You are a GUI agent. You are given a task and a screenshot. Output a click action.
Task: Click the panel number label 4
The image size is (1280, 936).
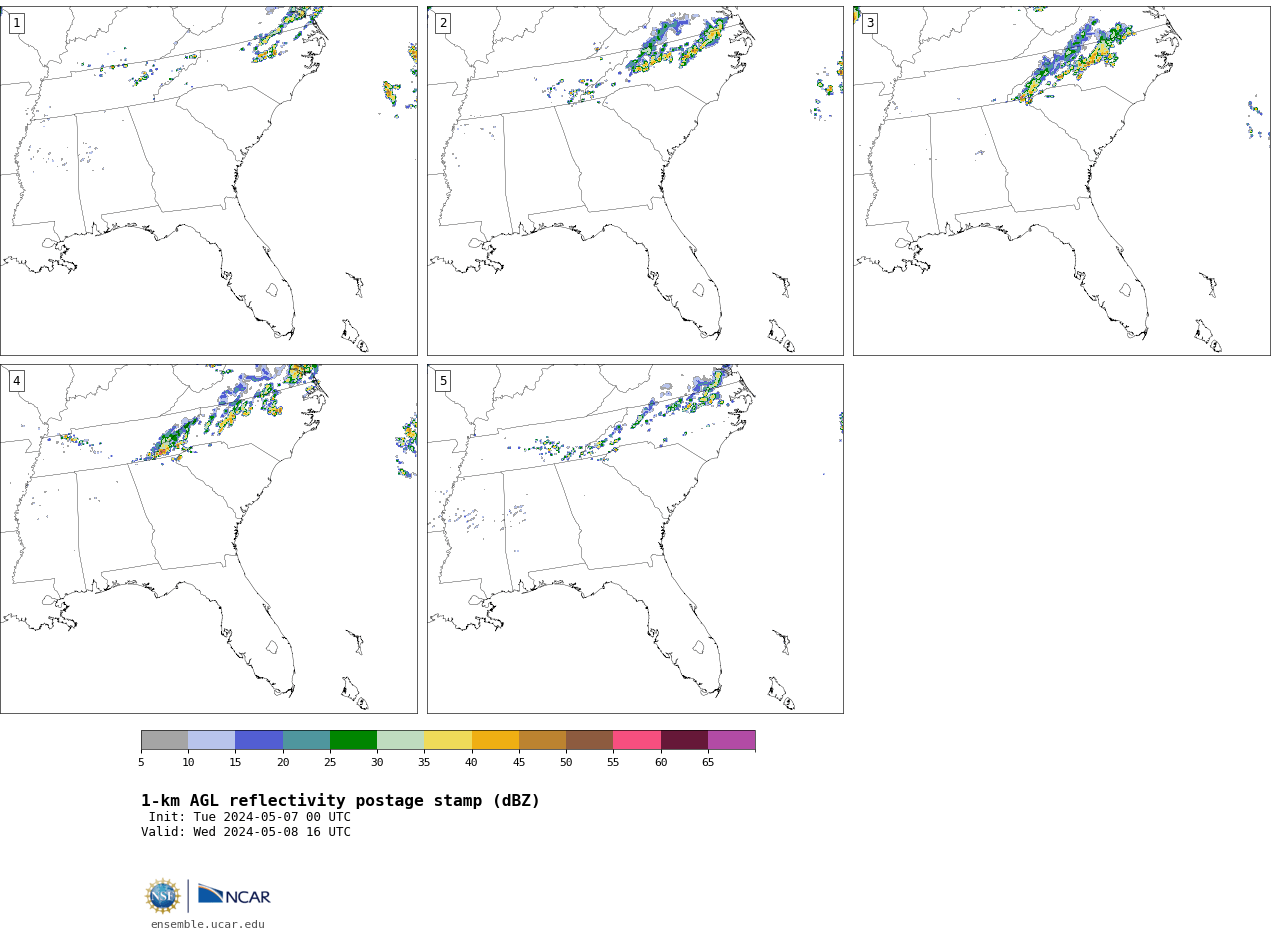coord(16,381)
